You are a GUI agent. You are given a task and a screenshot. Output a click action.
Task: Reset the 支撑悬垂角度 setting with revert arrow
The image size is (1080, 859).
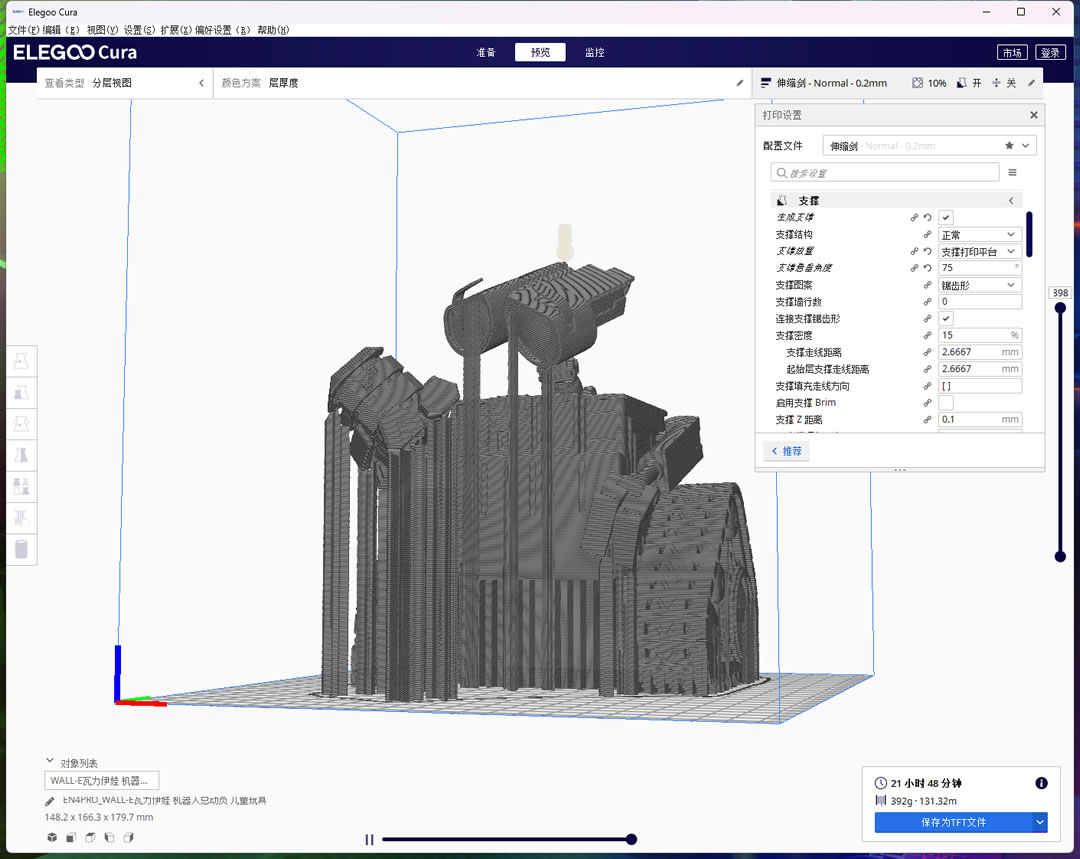pos(928,268)
